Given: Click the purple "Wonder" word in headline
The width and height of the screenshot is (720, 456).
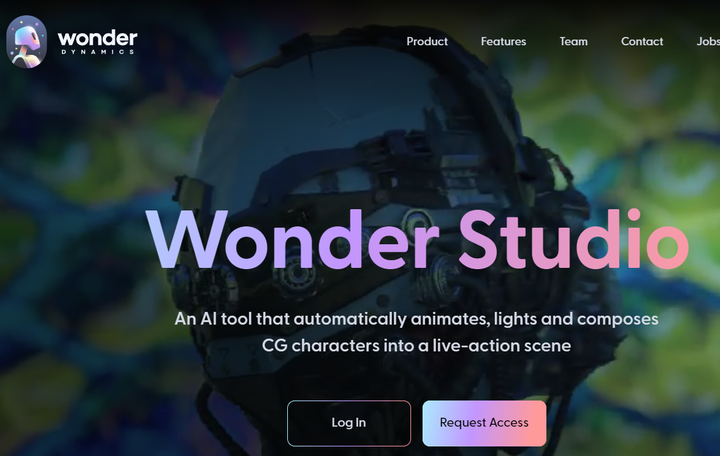Looking at the screenshot, I should tap(292, 239).
